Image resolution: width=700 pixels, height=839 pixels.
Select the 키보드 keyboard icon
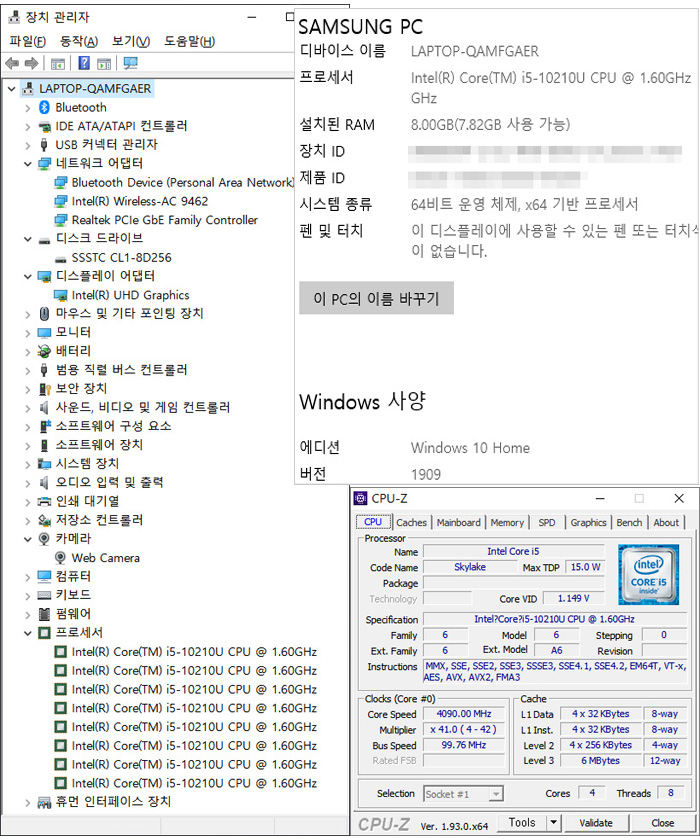[44, 596]
